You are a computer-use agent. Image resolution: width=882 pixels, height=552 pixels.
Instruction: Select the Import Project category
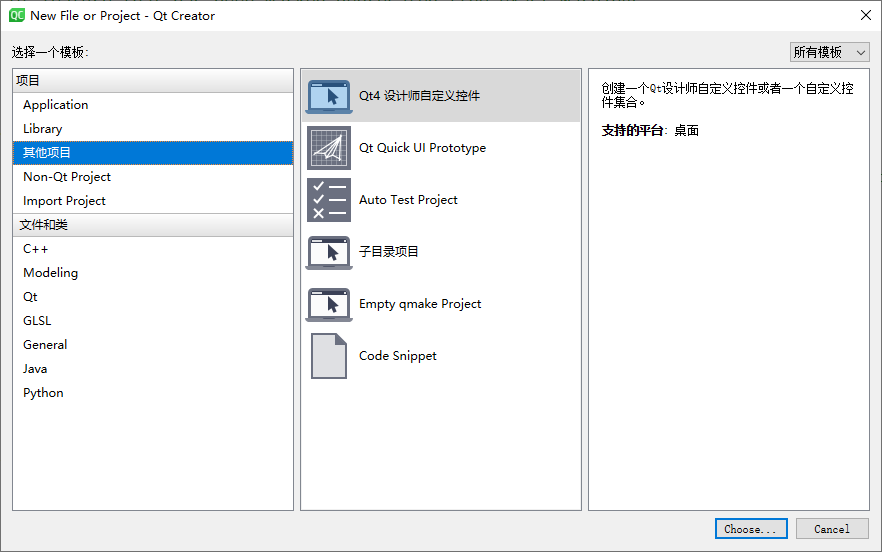coord(153,201)
